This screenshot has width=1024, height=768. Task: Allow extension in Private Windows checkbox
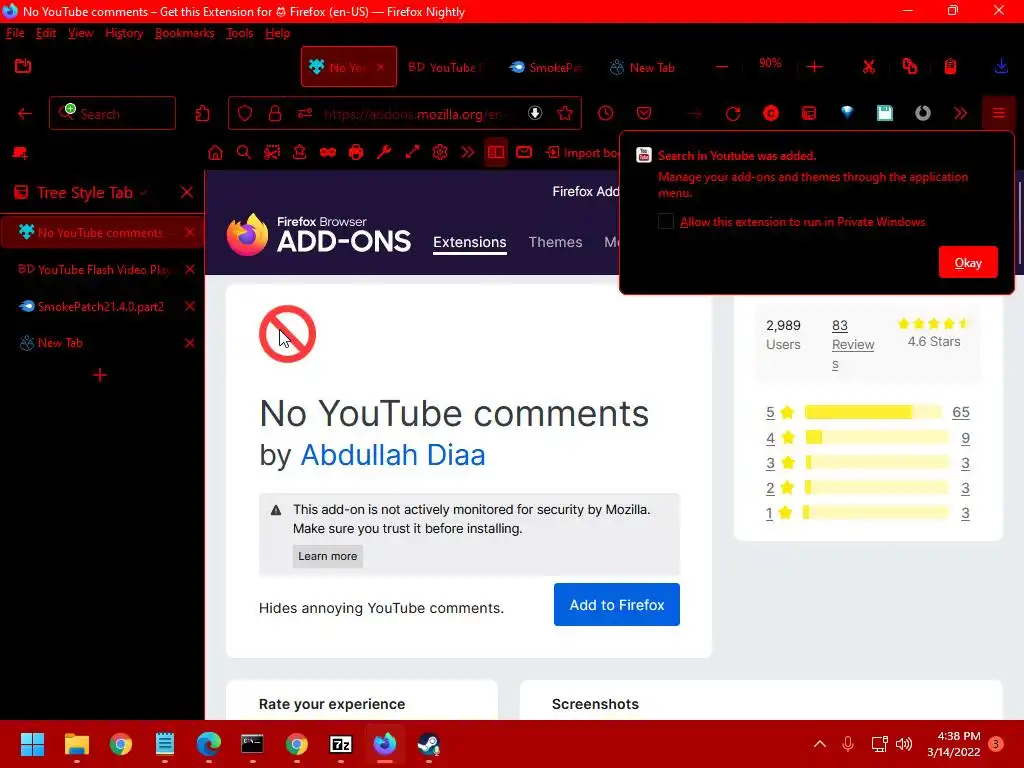(665, 221)
